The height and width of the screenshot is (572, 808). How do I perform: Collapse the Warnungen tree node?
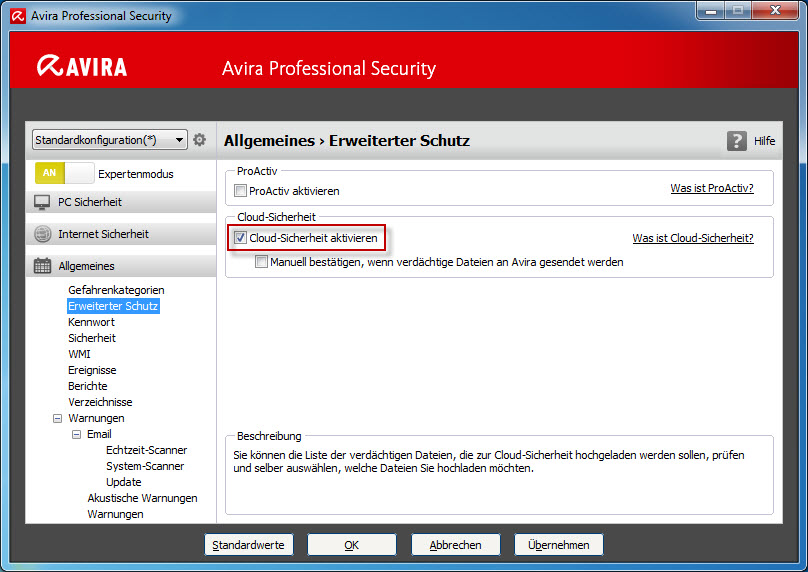click(58, 418)
